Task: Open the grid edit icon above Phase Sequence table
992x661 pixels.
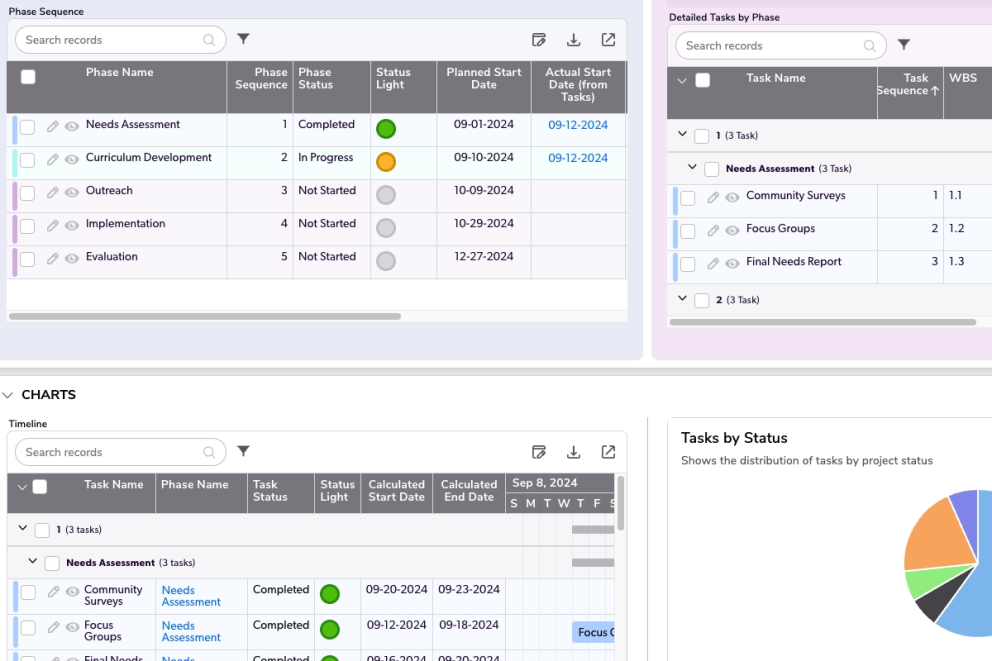Action: point(539,40)
